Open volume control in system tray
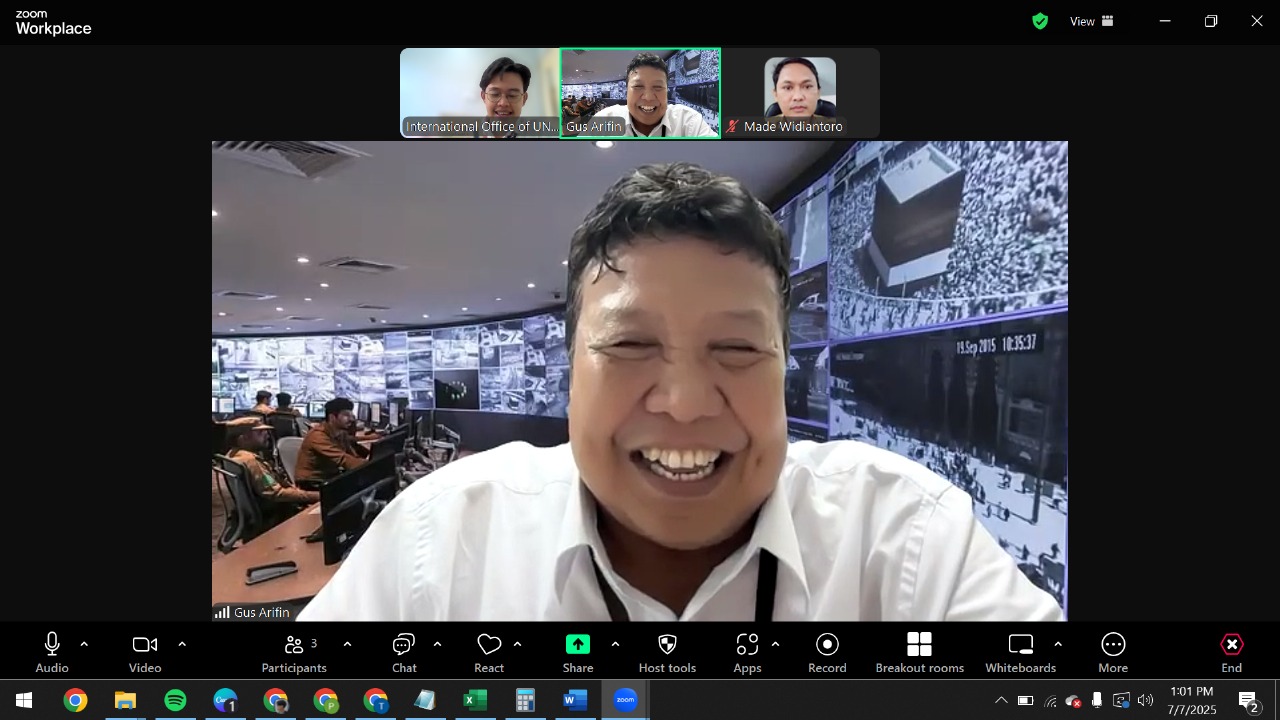 pyautogui.click(x=1145, y=700)
